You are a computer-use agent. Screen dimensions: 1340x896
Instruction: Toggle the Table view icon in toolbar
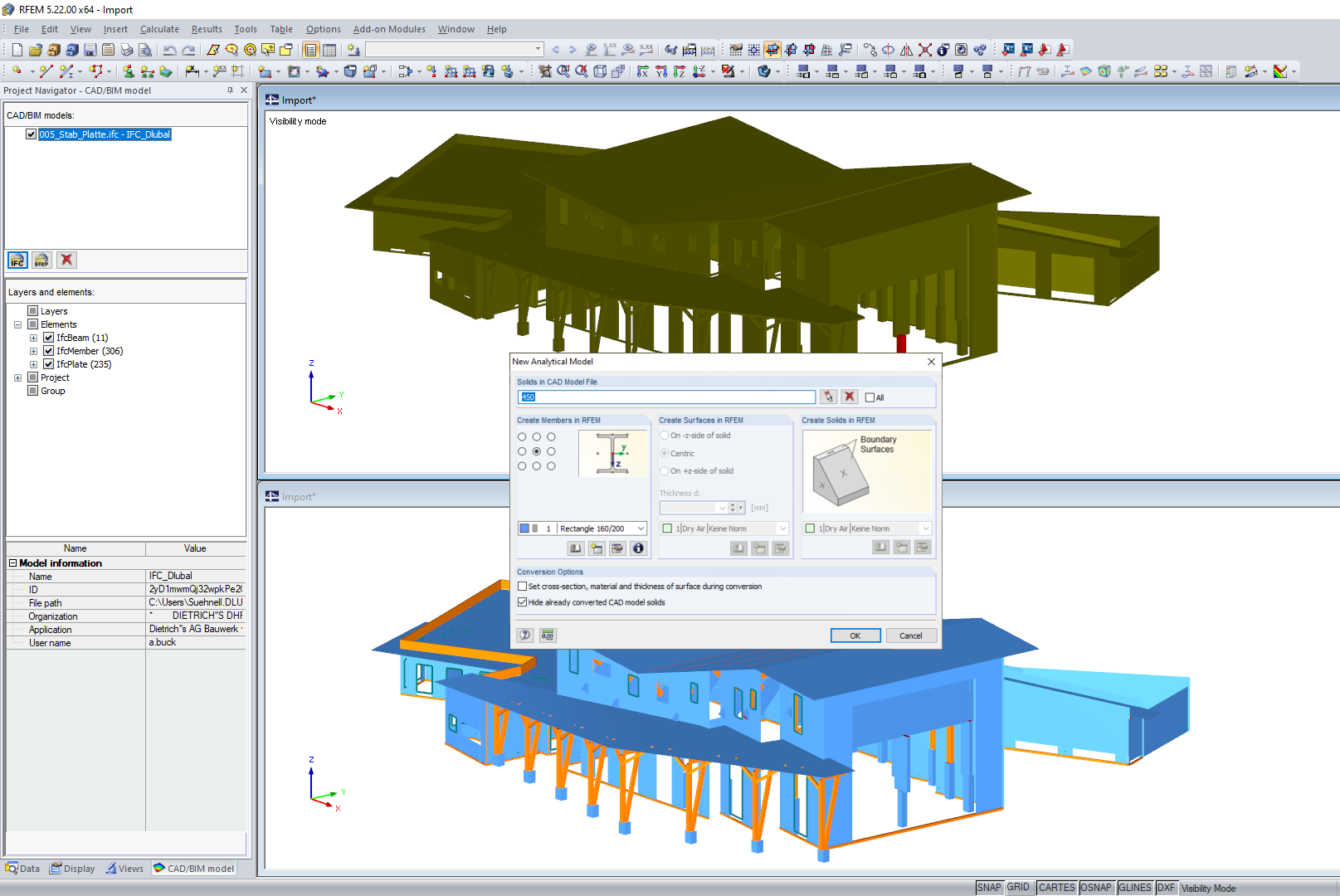click(x=329, y=50)
